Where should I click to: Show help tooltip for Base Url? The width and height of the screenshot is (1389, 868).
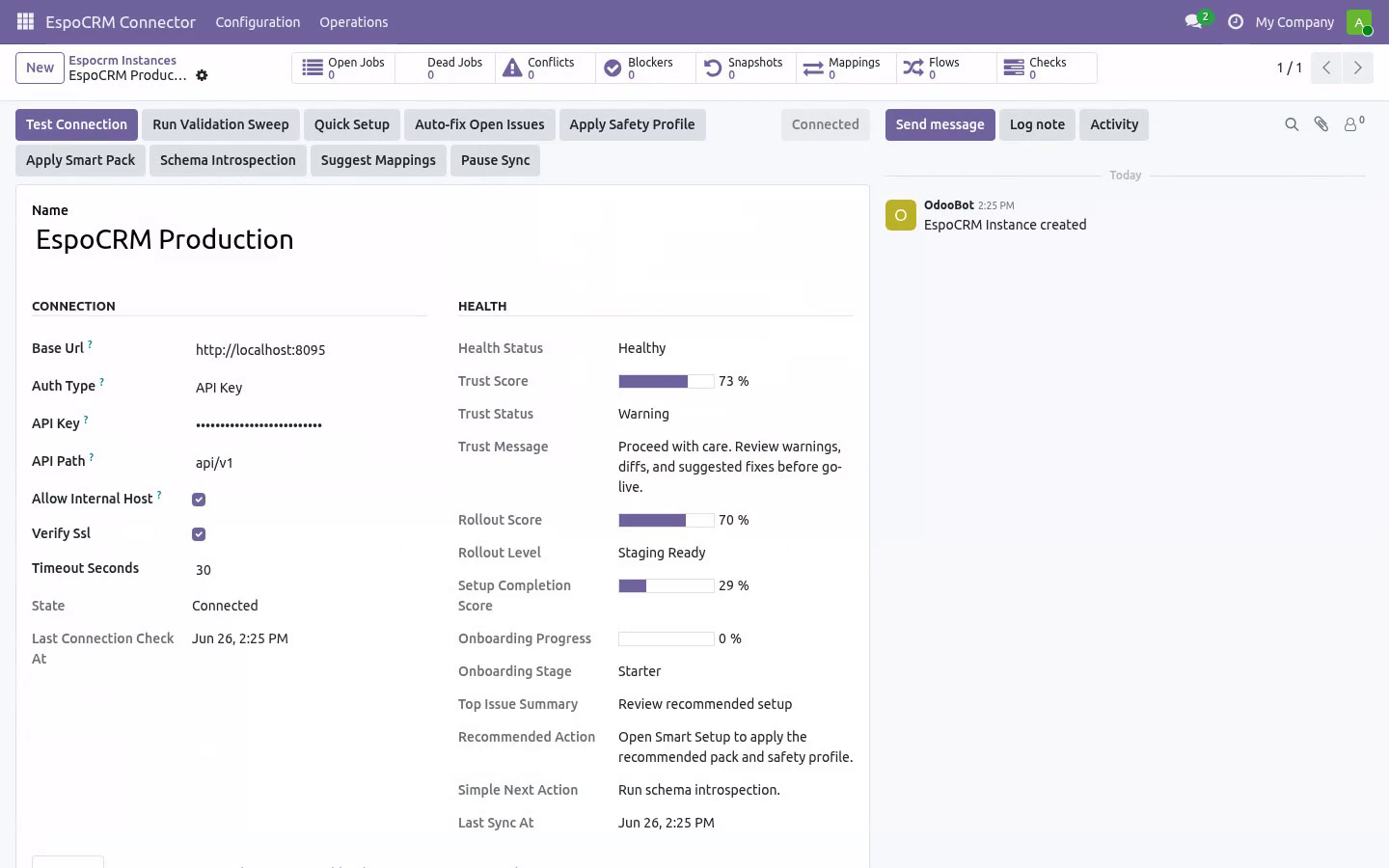click(x=90, y=344)
